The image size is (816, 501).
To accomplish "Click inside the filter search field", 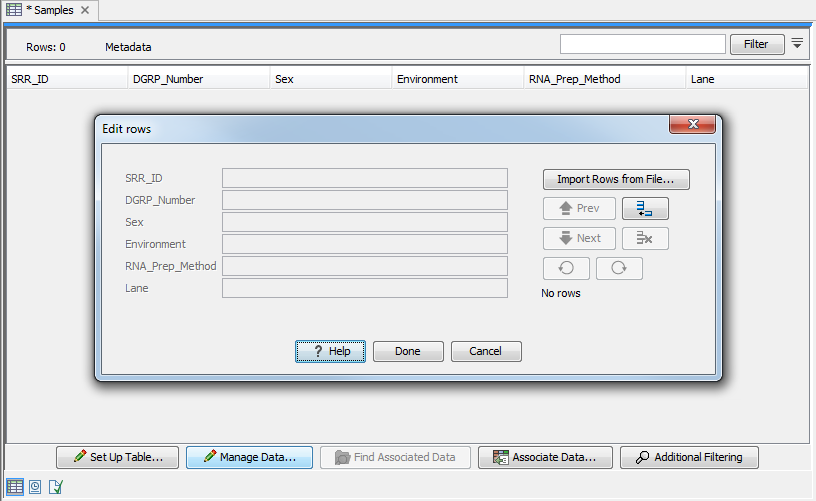I will coord(642,44).
